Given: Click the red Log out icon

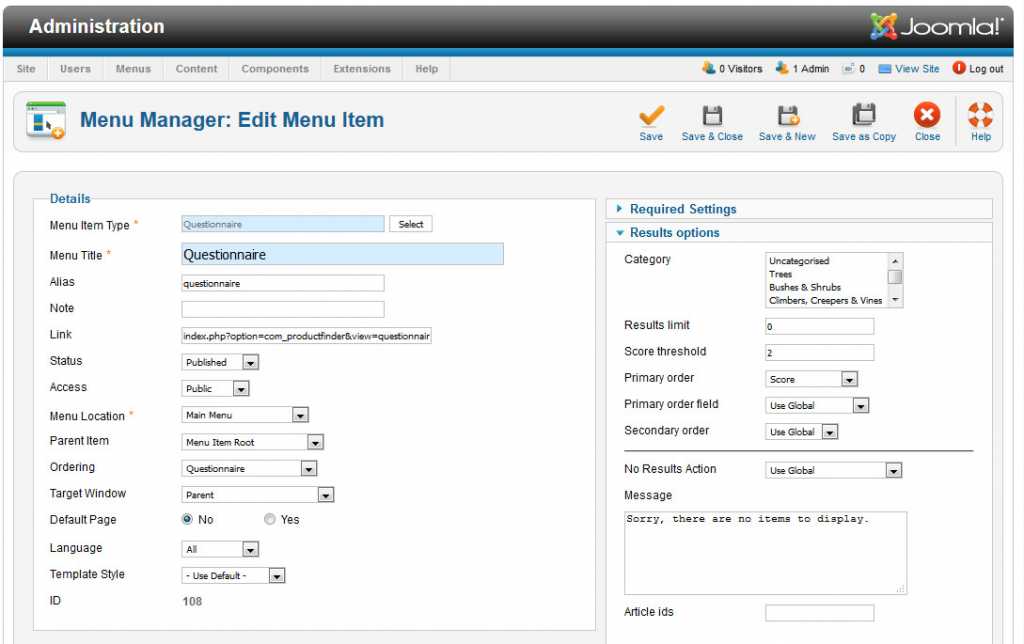Looking at the screenshot, I should click(x=959, y=68).
